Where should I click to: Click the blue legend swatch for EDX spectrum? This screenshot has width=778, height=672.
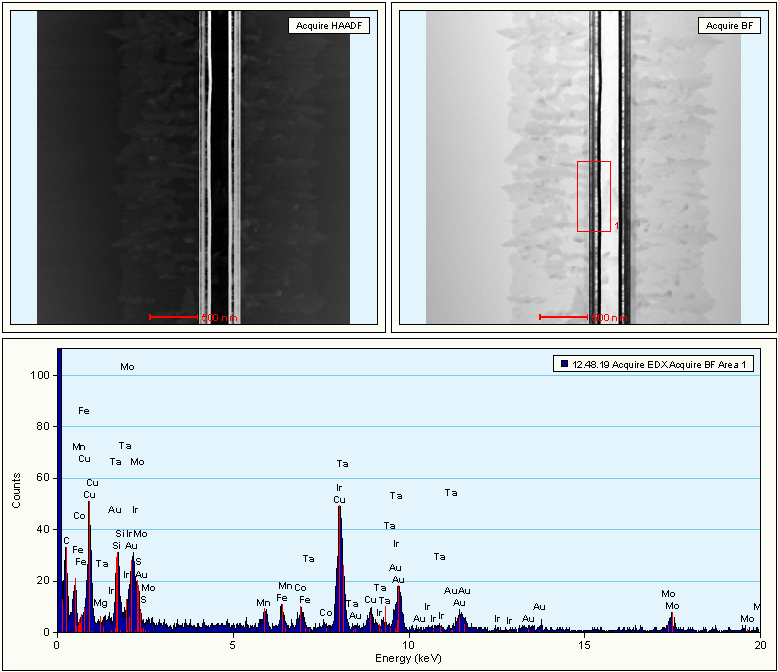(564, 366)
